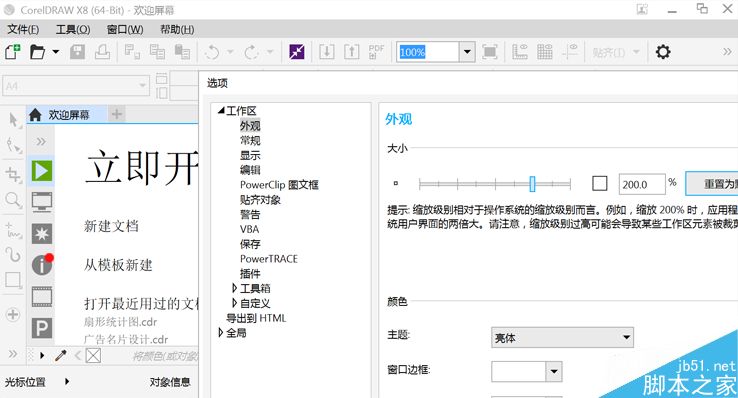Open recent file 扇形统计图.cdr
Viewport: 738px width, 398px height.
[x=120, y=322]
